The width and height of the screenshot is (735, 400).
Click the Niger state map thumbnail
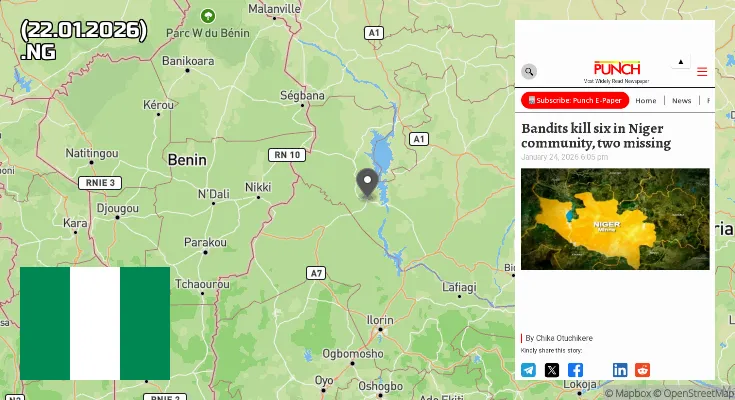(x=615, y=219)
